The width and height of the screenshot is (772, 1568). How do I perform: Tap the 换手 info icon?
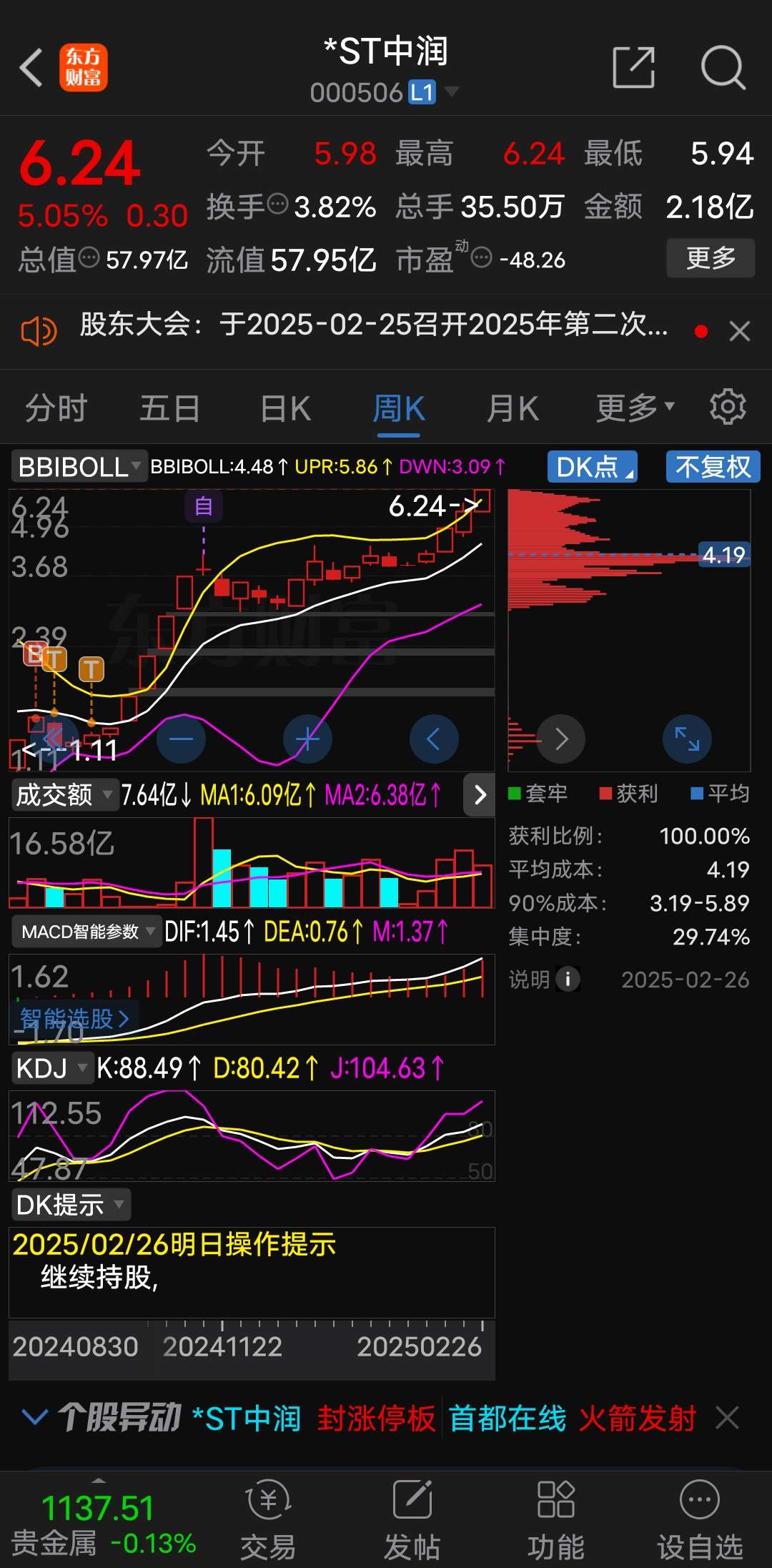[277, 204]
